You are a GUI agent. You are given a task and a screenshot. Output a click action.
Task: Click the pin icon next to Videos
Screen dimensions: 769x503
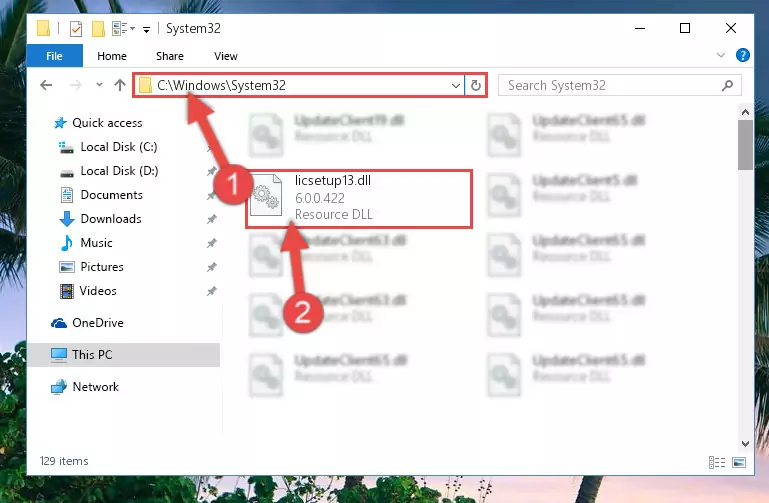211,291
